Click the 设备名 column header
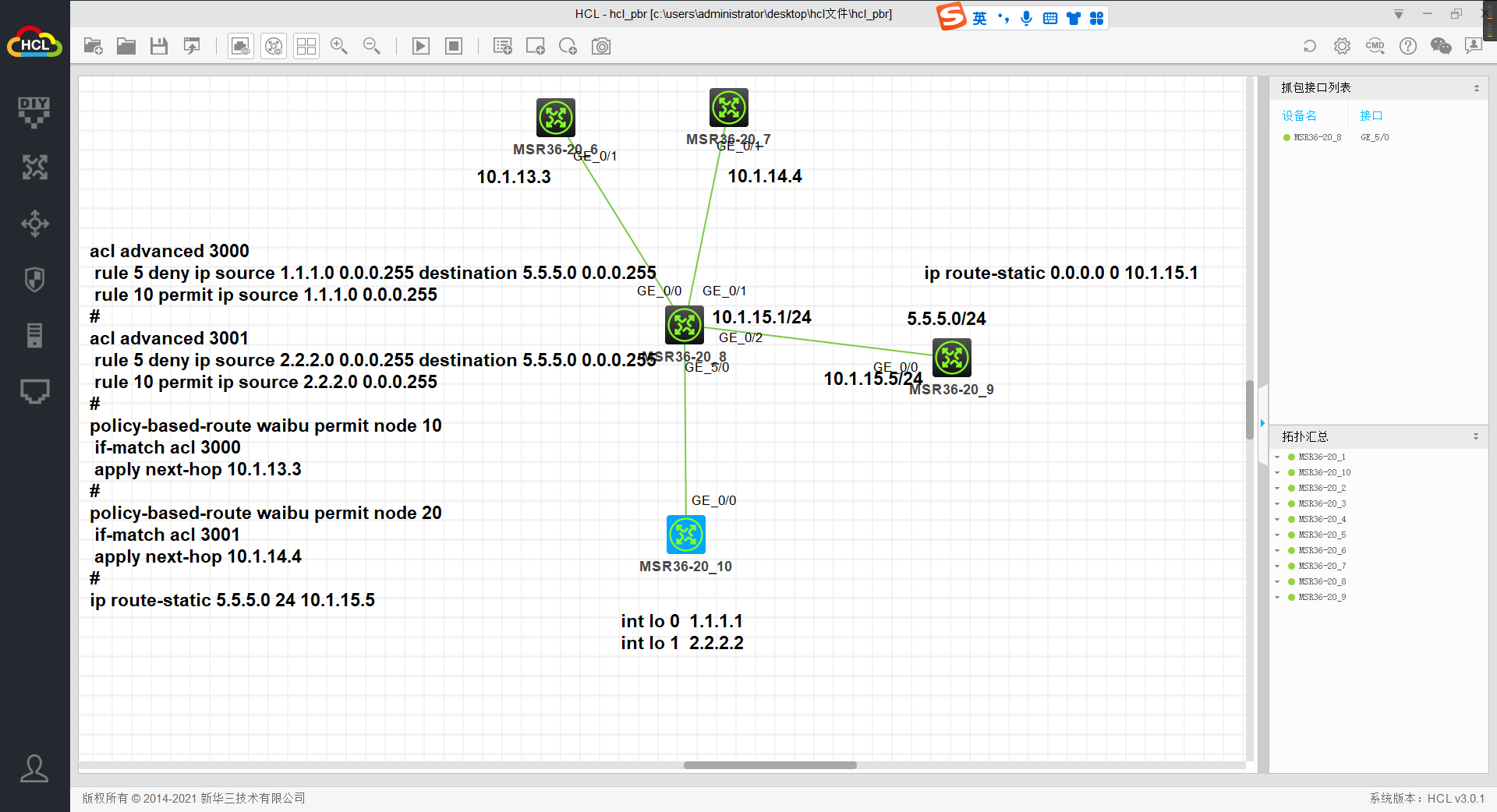Image resolution: width=1497 pixels, height=812 pixels. point(1300,115)
